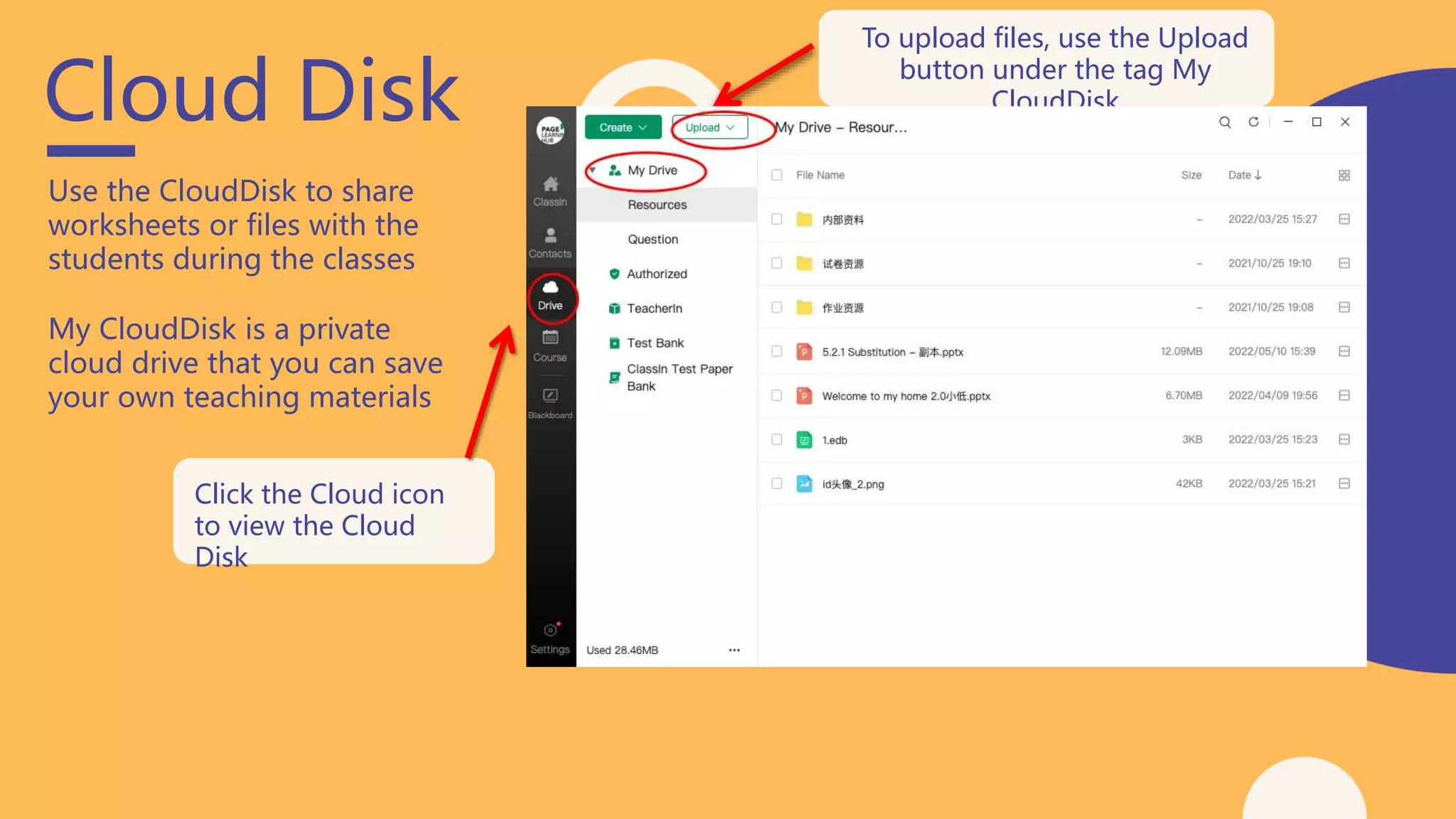This screenshot has height=819, width=1456.
Task: Click the search magnifier icon
Action: tap(1225, 122)
